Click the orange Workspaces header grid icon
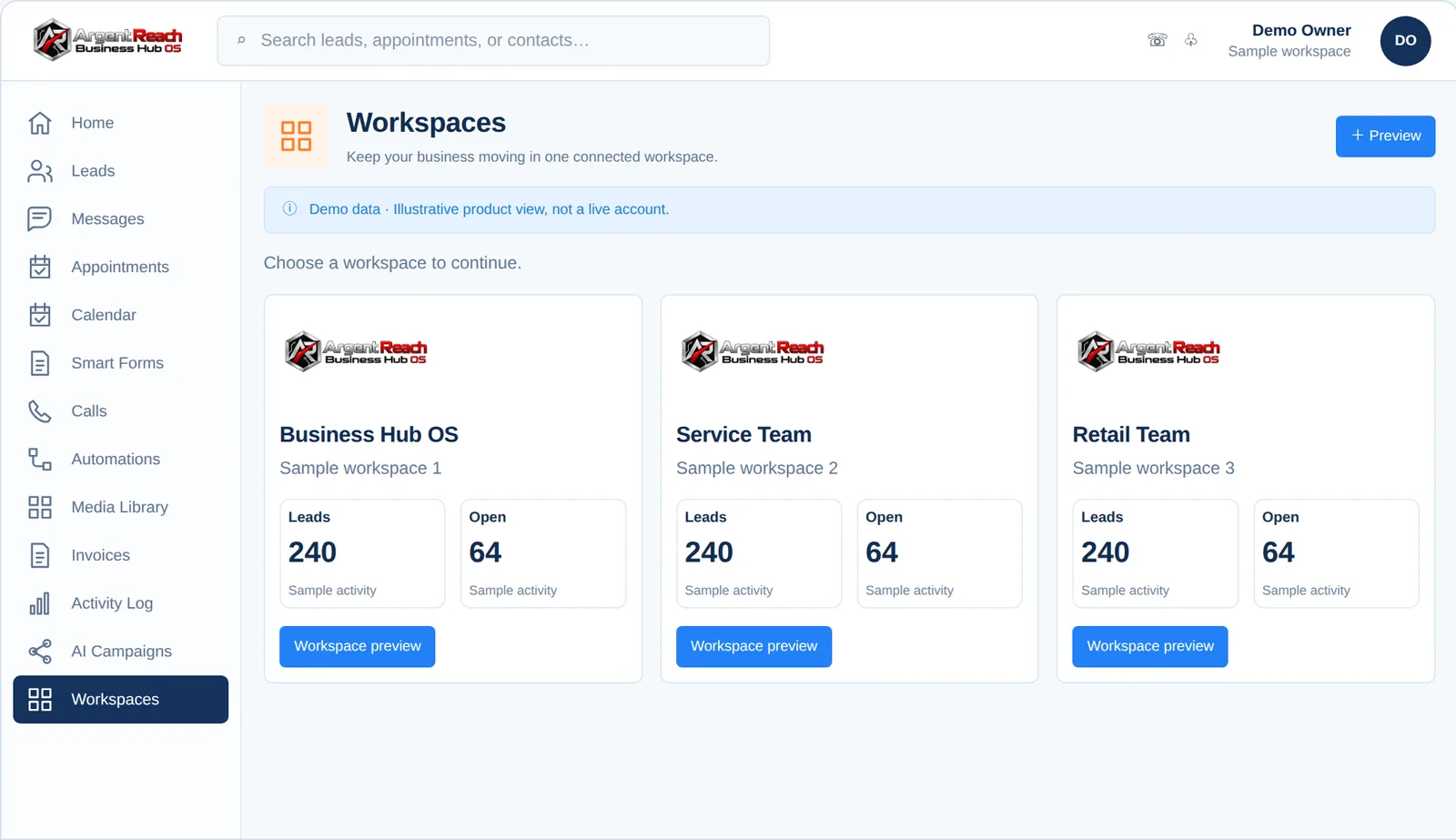 pos(296,137)
